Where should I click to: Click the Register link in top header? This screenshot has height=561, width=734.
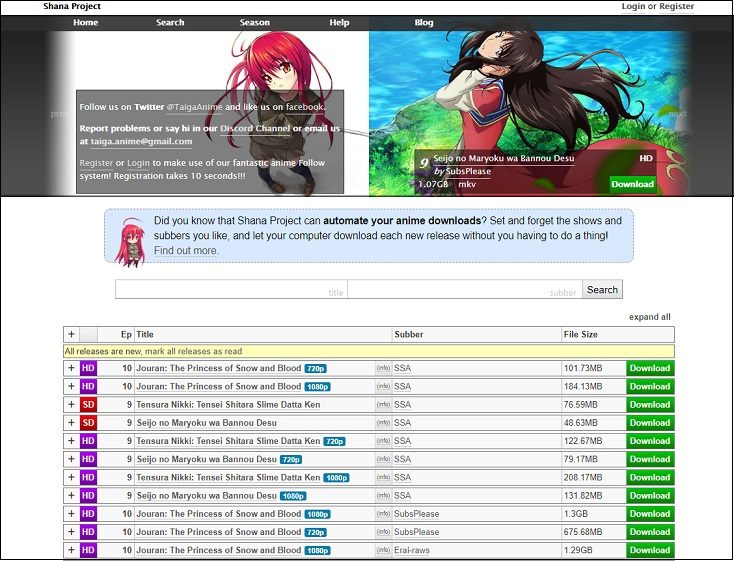[x=676, y=7]
